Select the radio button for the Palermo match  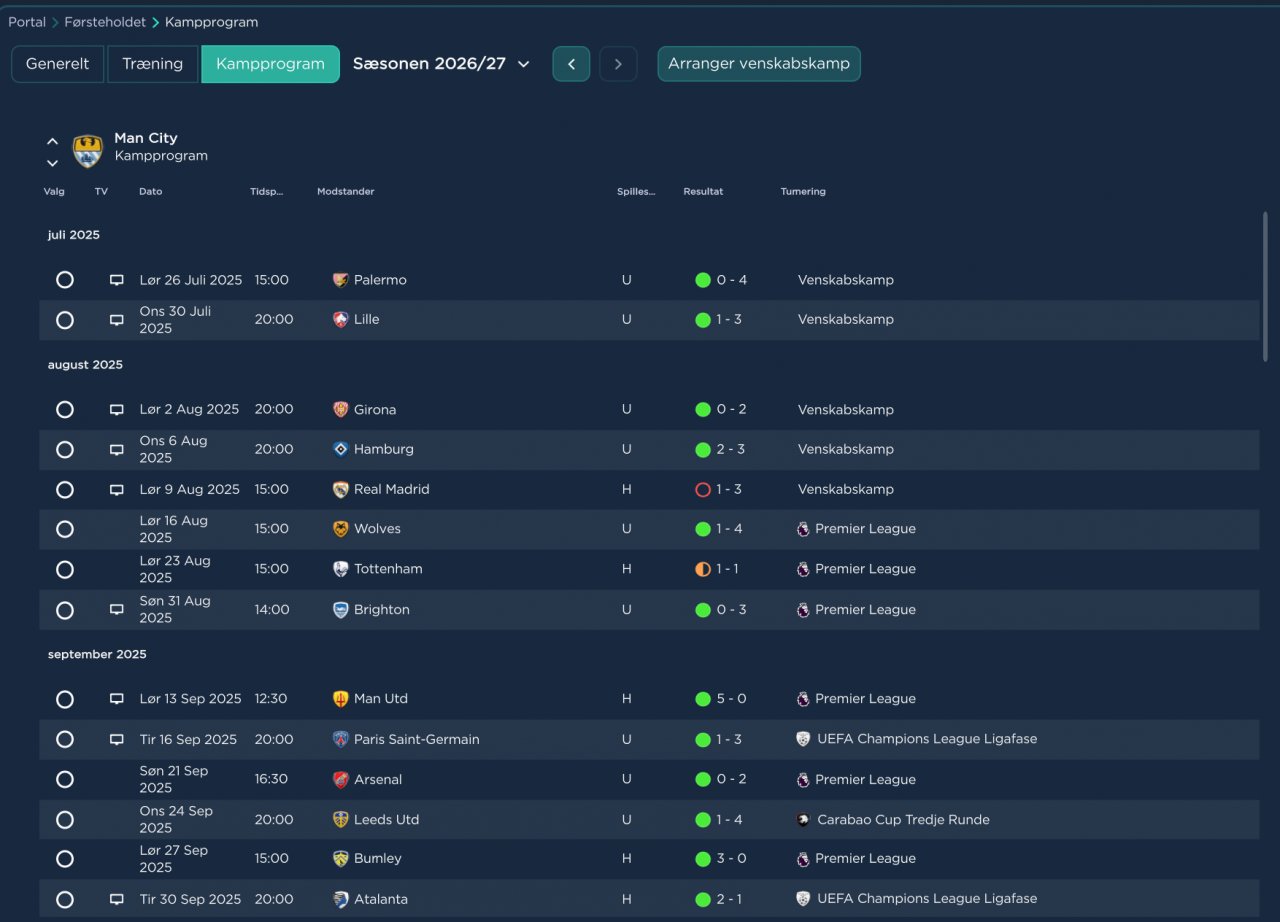(65, 280)
